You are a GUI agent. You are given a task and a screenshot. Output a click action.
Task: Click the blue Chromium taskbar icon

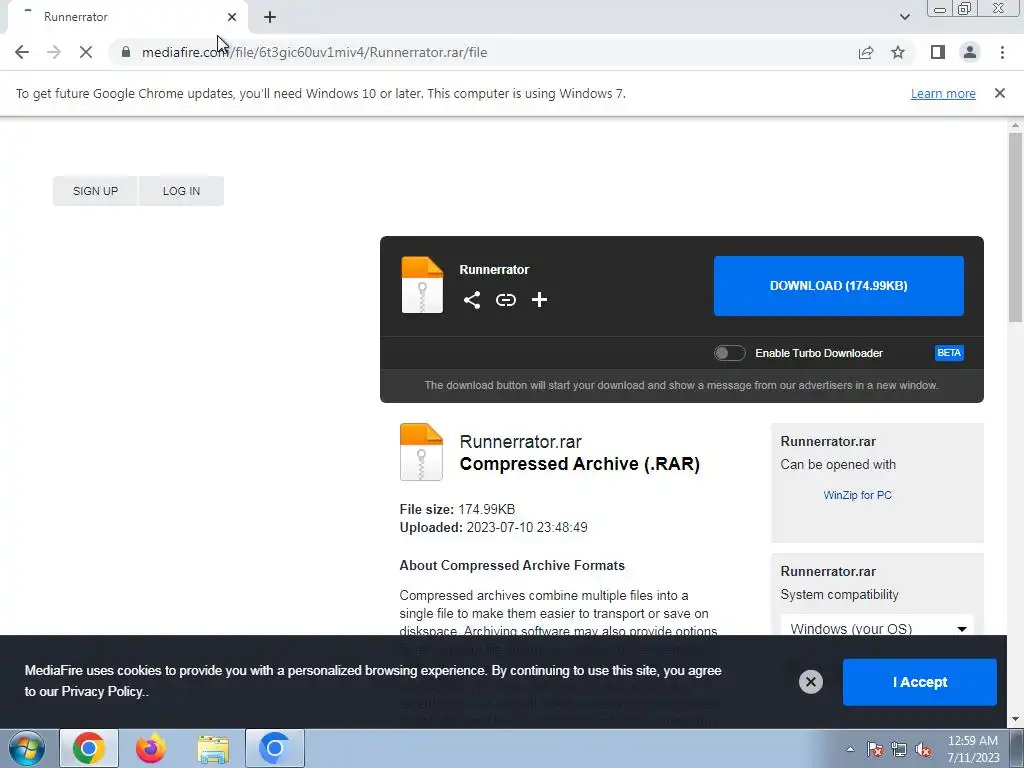tap(275, 748)
